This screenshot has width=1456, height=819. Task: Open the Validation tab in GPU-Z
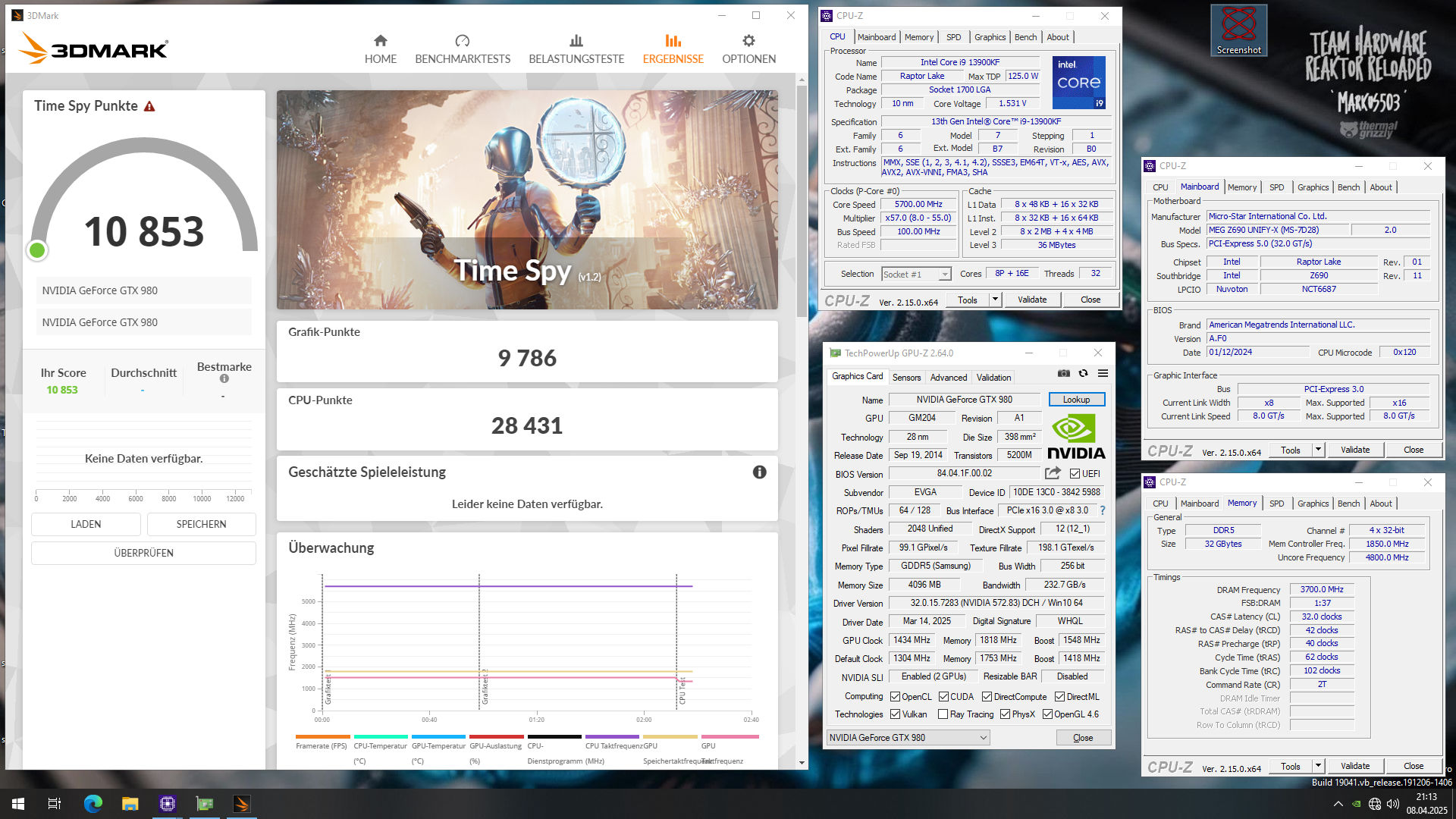(x=993, y=378)
